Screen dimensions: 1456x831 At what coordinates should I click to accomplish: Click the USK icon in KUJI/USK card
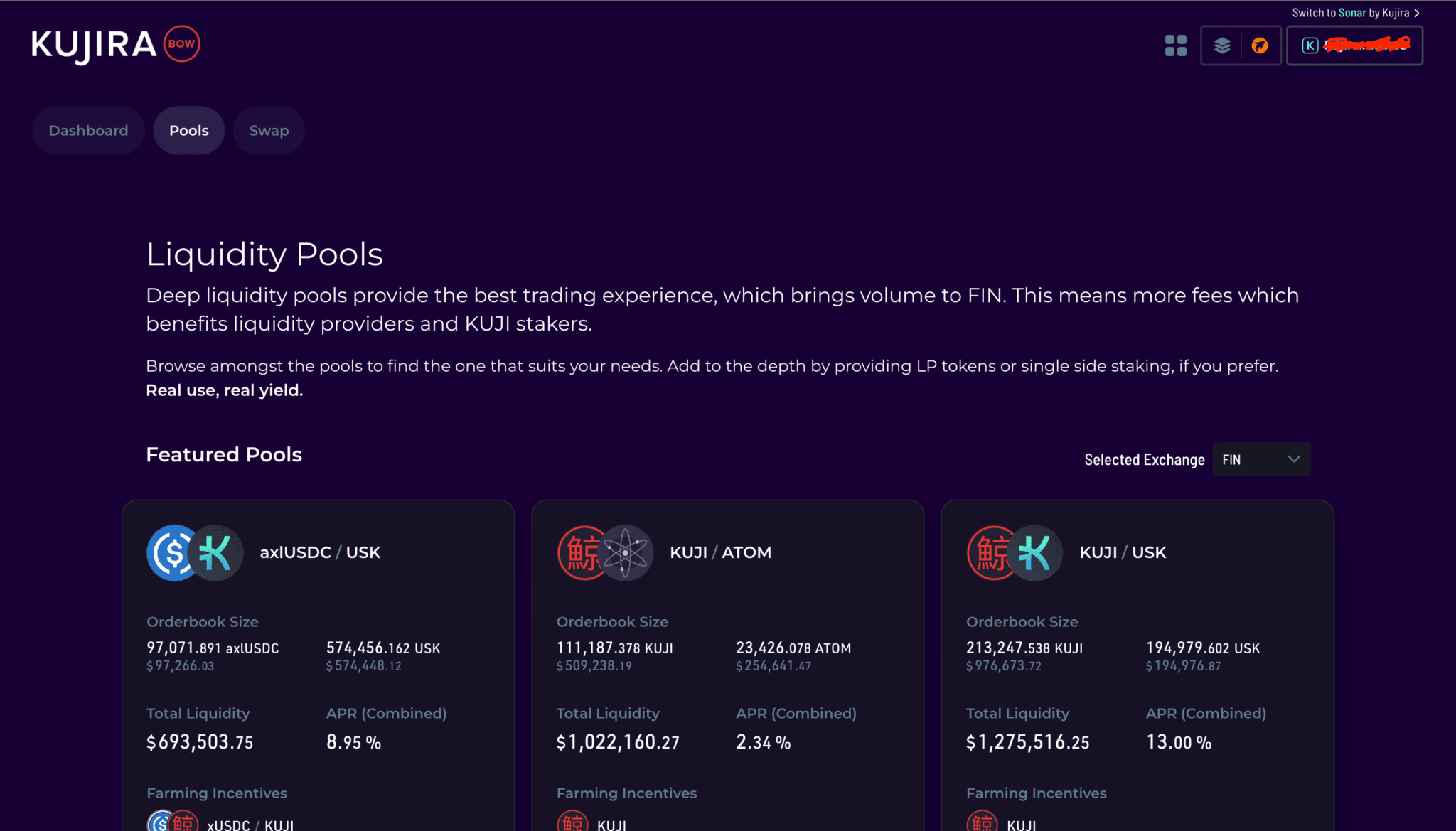tap(1035, 552)
